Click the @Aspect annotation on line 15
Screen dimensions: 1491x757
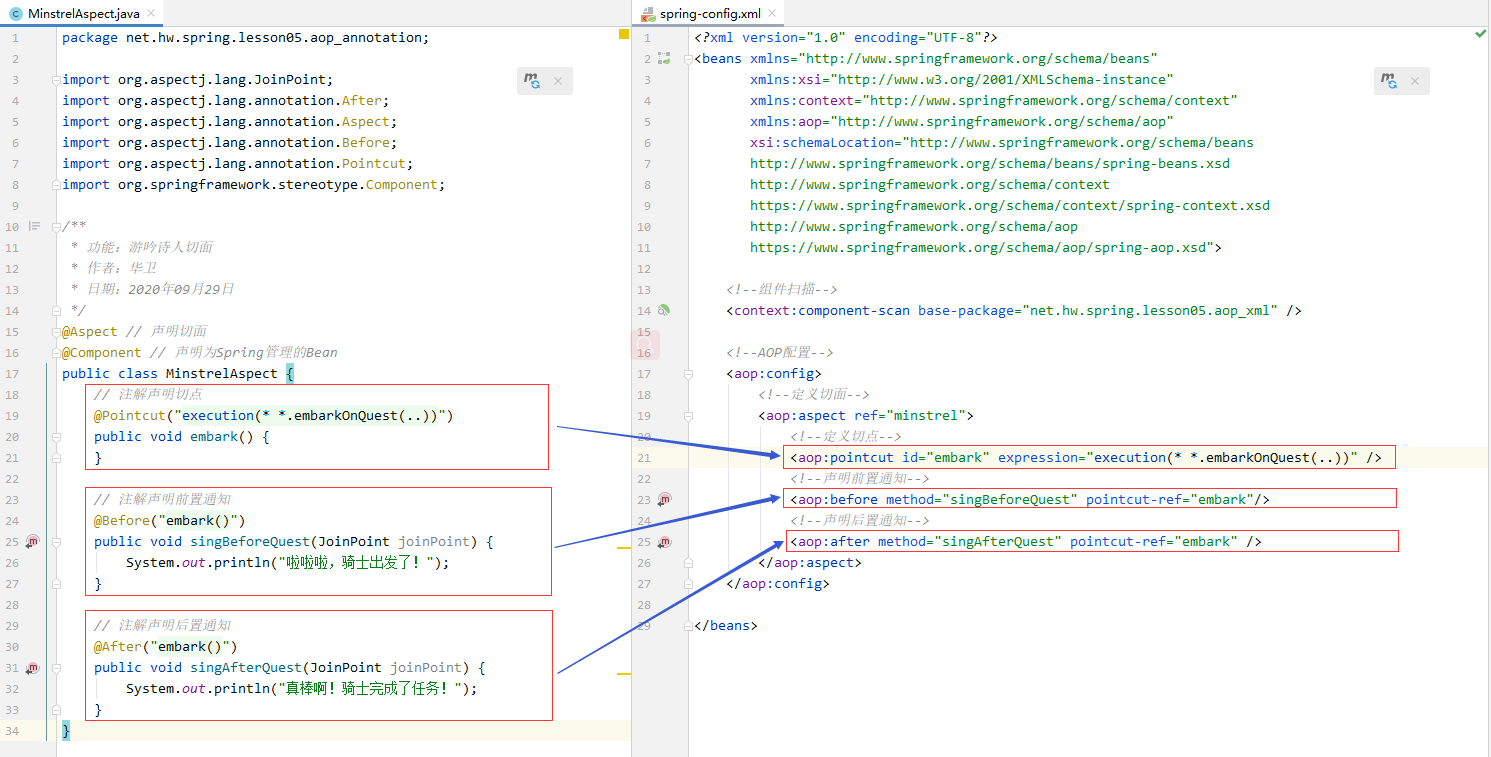pyautogui.click(x=90, y=331)
